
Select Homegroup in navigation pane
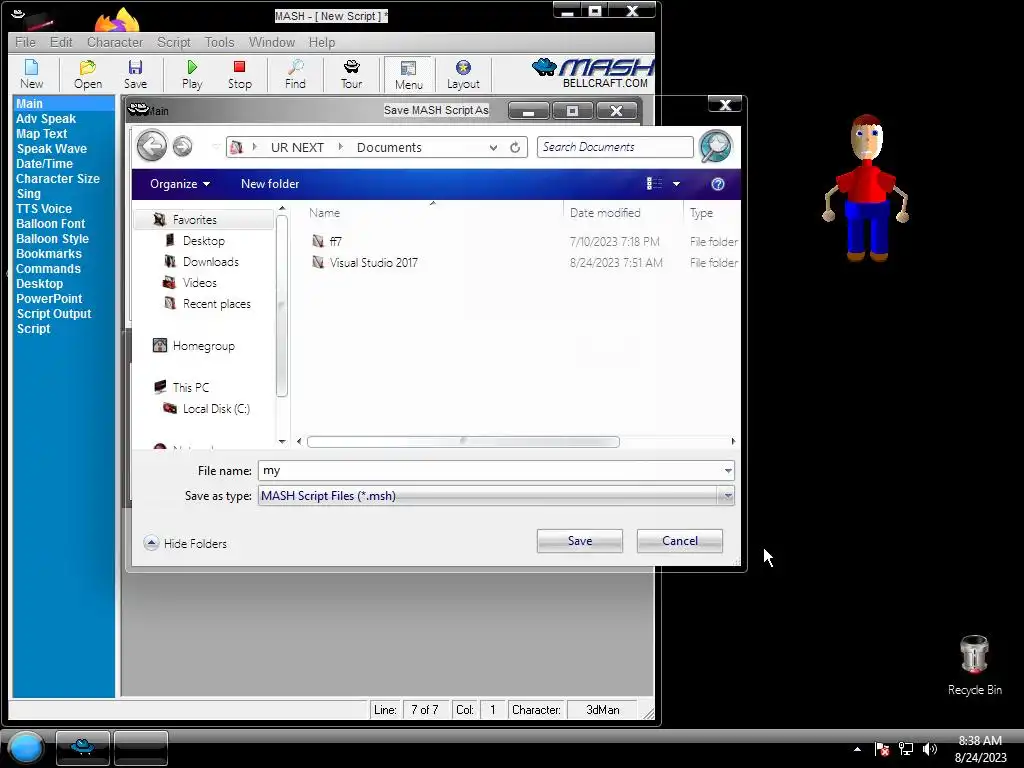point(203,346)
